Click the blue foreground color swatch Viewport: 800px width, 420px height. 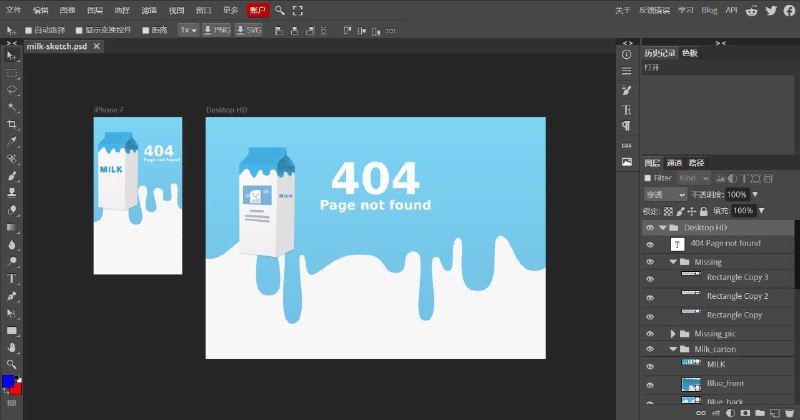(x=8, y=381)
